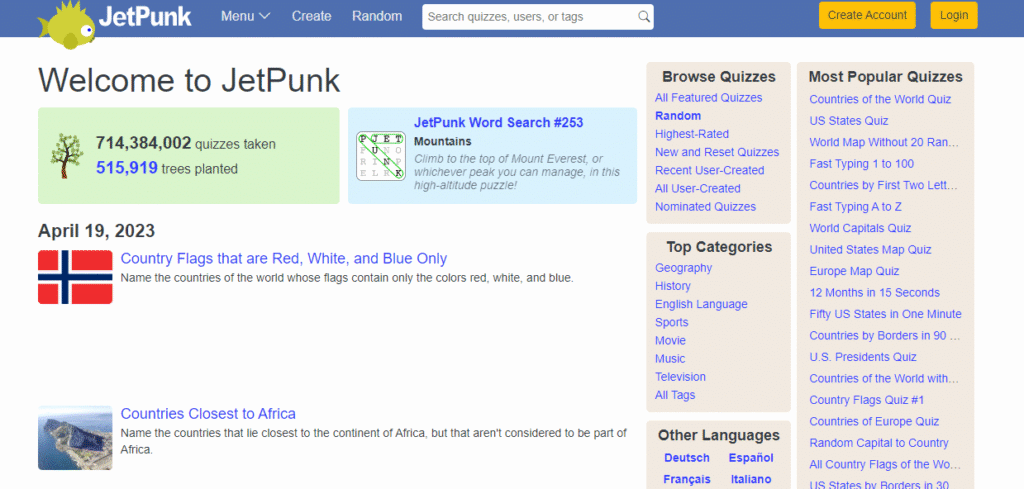This screenshot has height=489, width=1024.
Task: Switch language to Français
Action: [686, 480]
